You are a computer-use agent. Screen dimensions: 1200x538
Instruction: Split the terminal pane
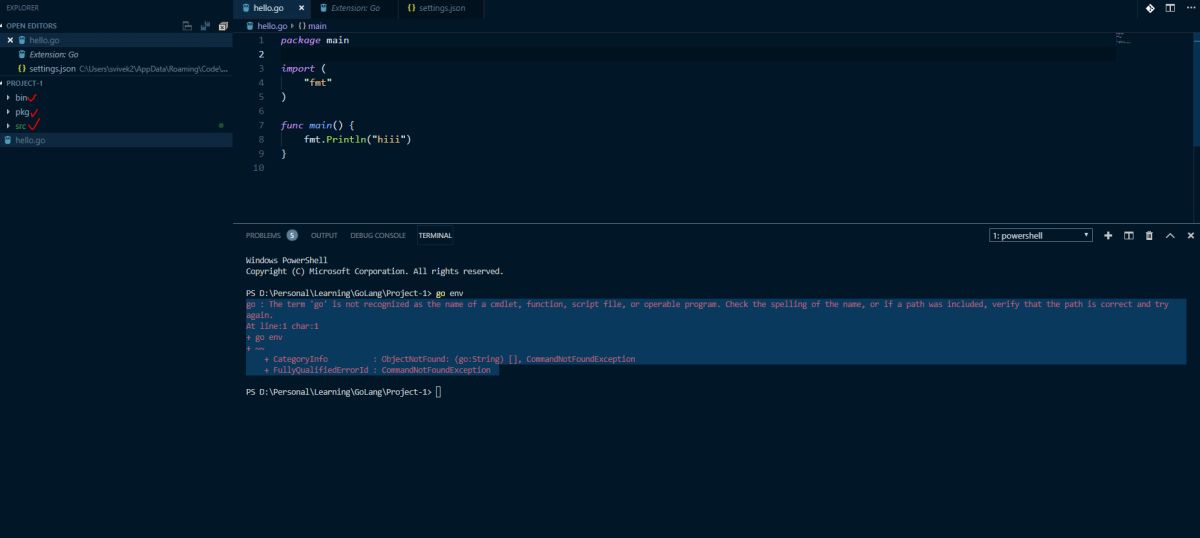pyautogui.click(x=1128, y=235)
